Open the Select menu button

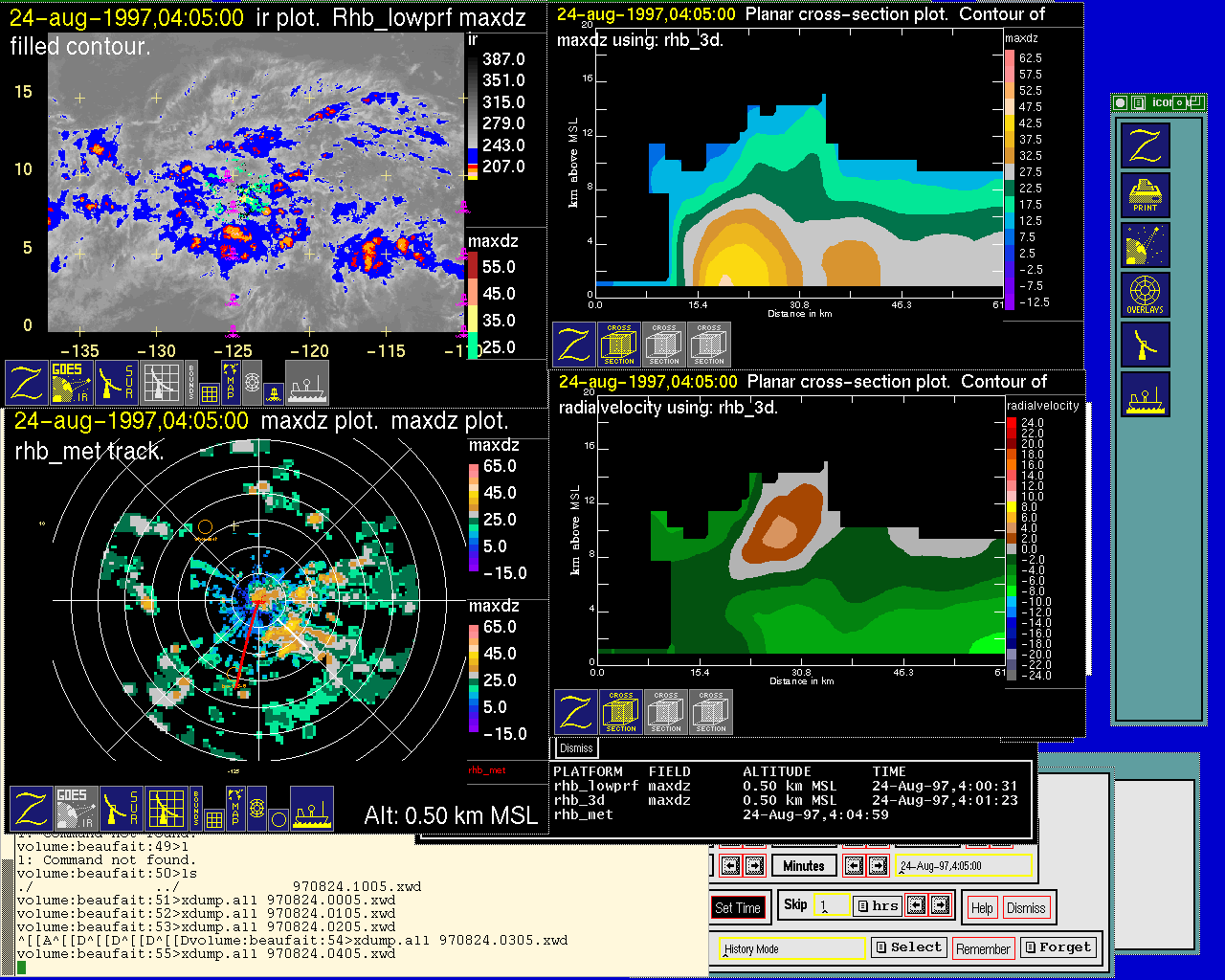point(908,947)
